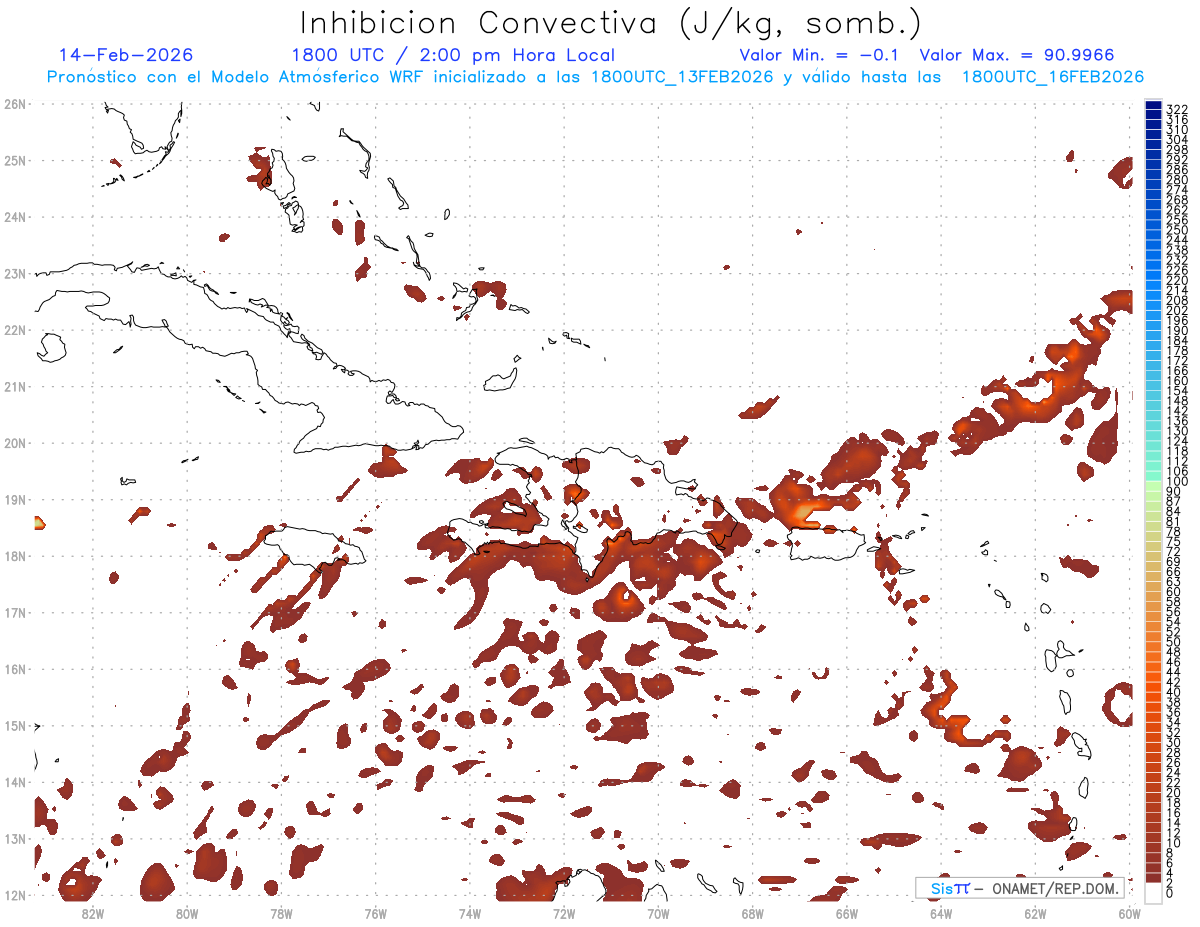1200x927 pixels.
Task: Click the '15N' latitude label
Action: point(15,725)
